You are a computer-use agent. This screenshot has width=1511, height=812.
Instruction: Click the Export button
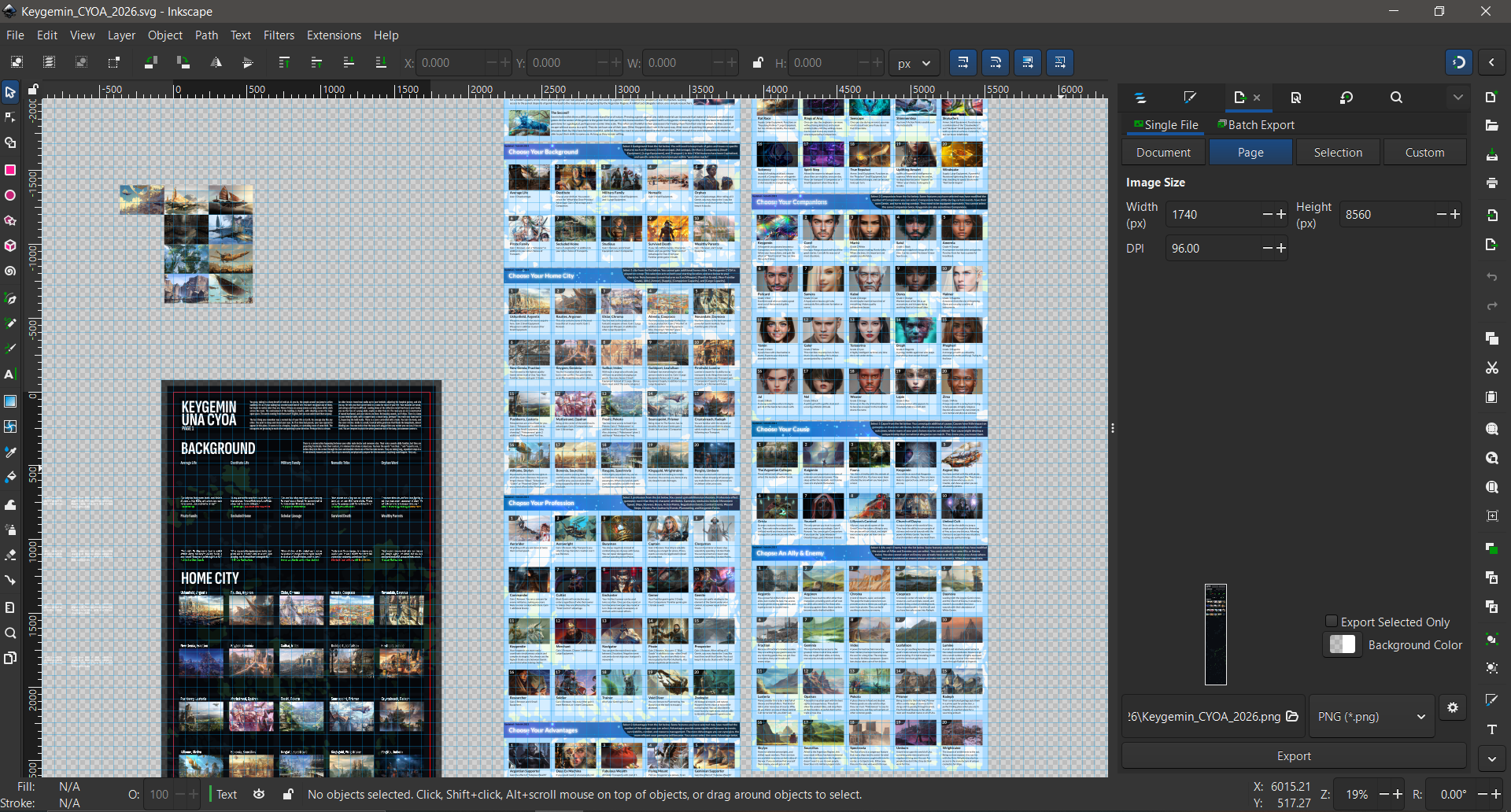(1294, 755)
